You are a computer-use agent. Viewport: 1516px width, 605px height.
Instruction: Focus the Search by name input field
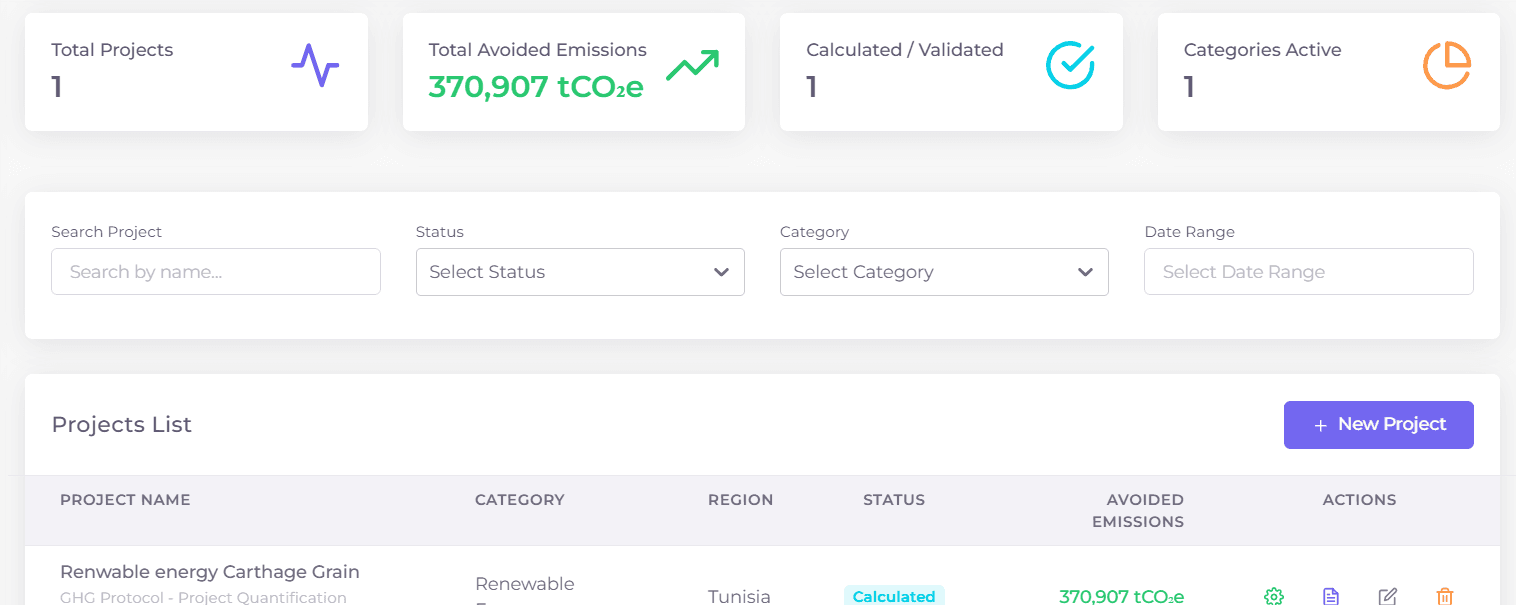(216, 272)
